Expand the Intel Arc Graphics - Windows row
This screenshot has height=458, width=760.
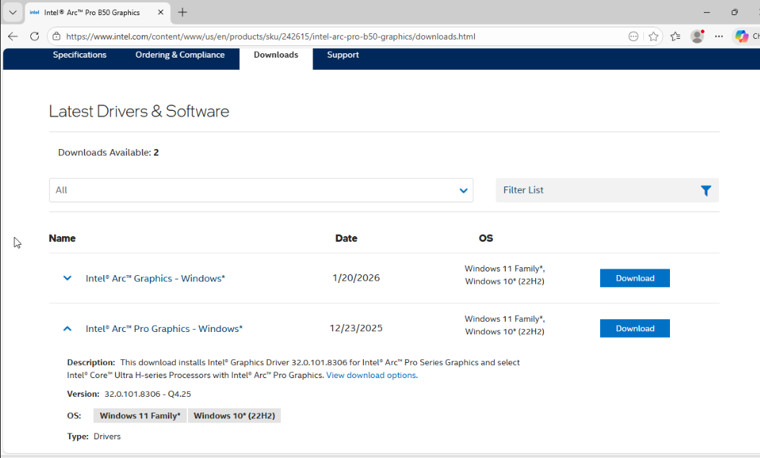click(67, 278)
